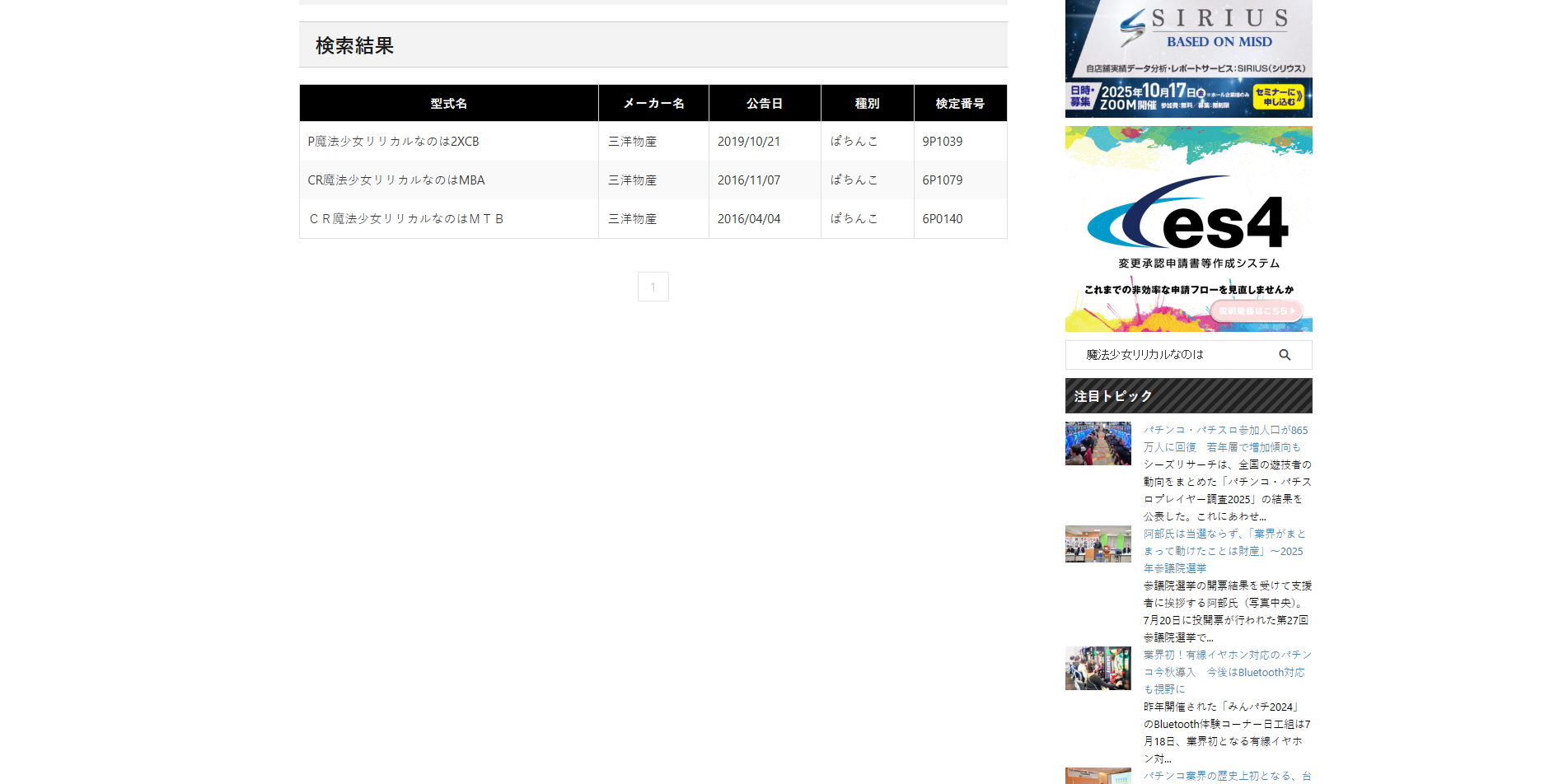The width and height of the screenshot is (1568, 784).
Task: Click the 型式名 column header
Action: tap(449, 103)
